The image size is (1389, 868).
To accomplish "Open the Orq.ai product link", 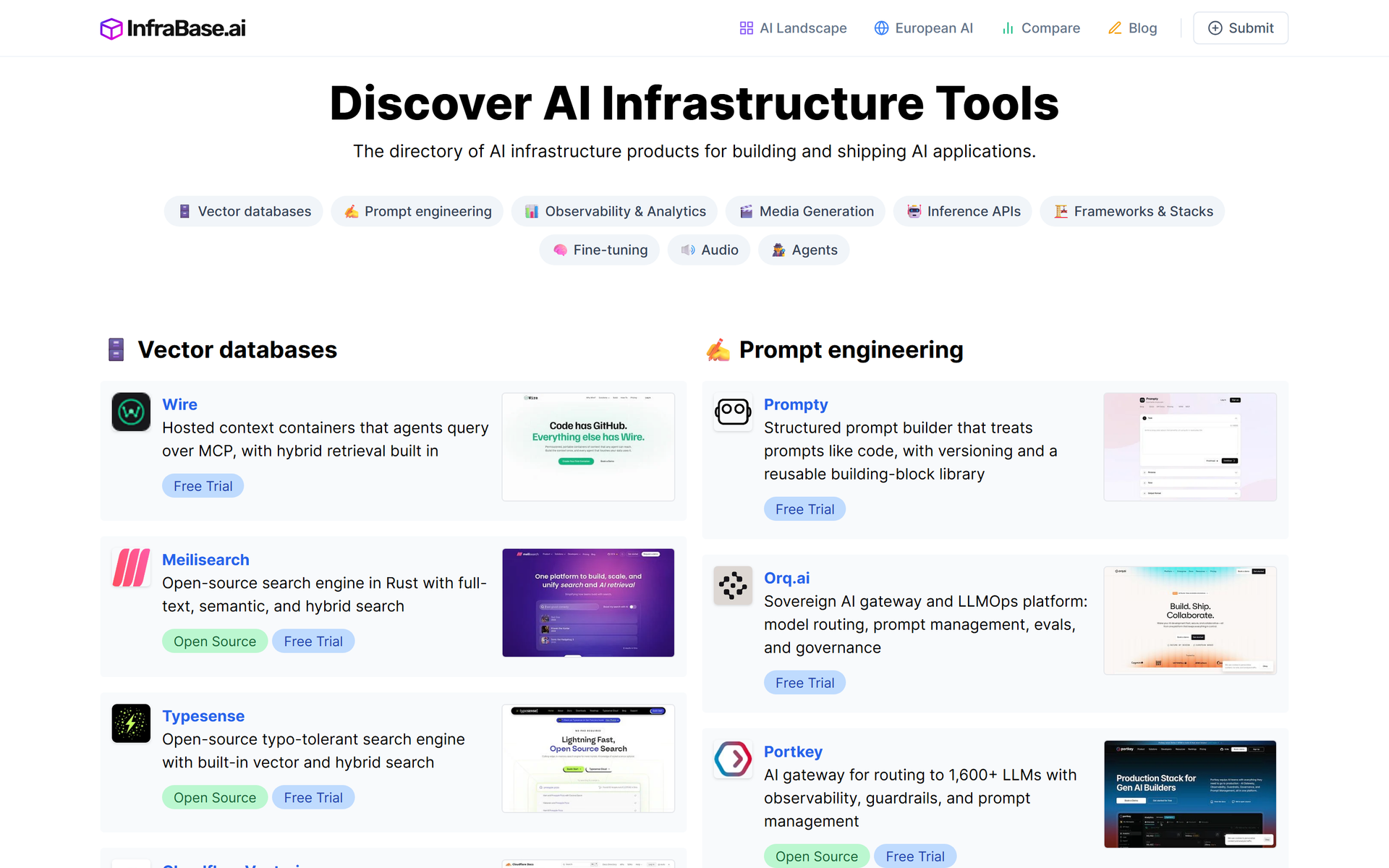I will [x=786, y=578].
